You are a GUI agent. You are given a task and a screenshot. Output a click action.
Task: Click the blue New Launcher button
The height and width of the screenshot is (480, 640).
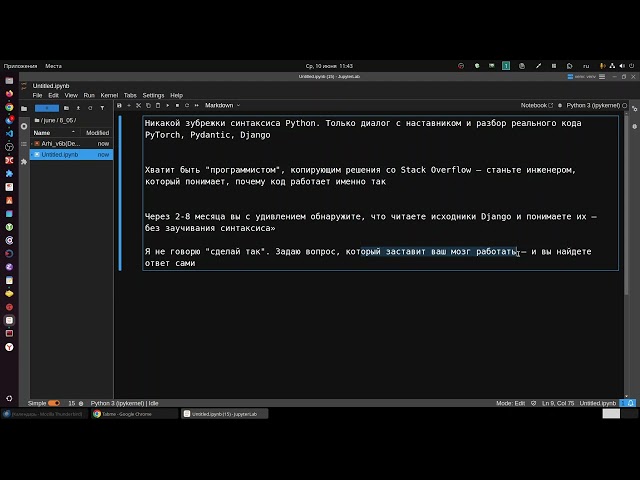click(x=47, y=108)
